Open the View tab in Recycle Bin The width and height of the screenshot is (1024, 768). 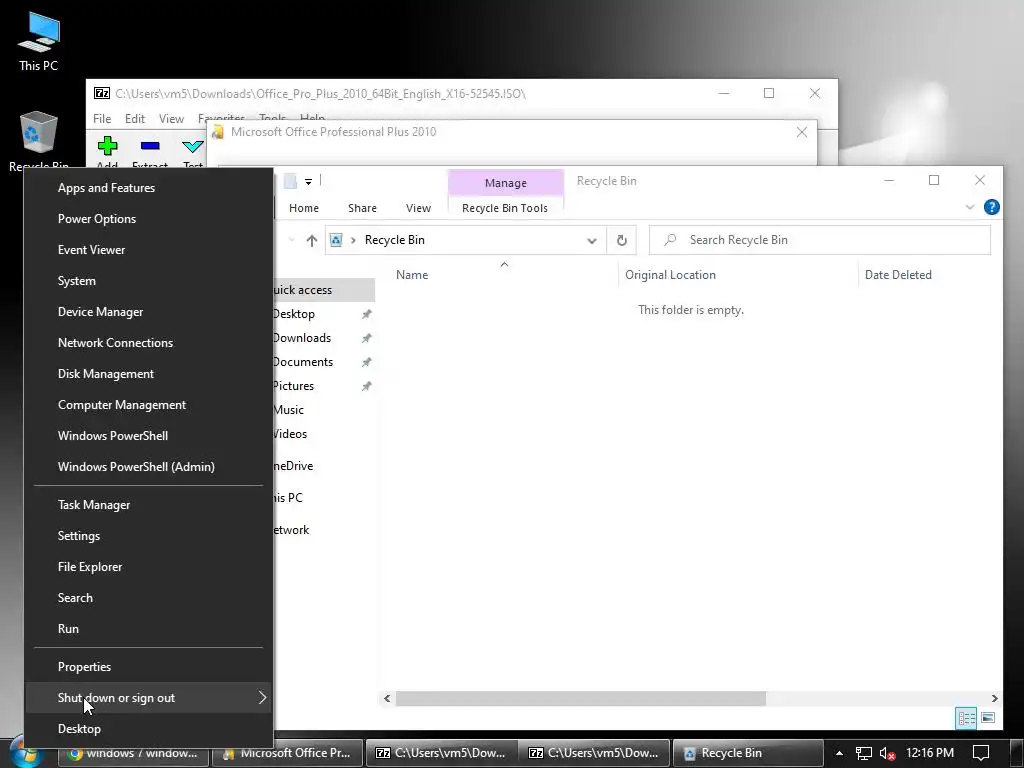click(418, 208)
